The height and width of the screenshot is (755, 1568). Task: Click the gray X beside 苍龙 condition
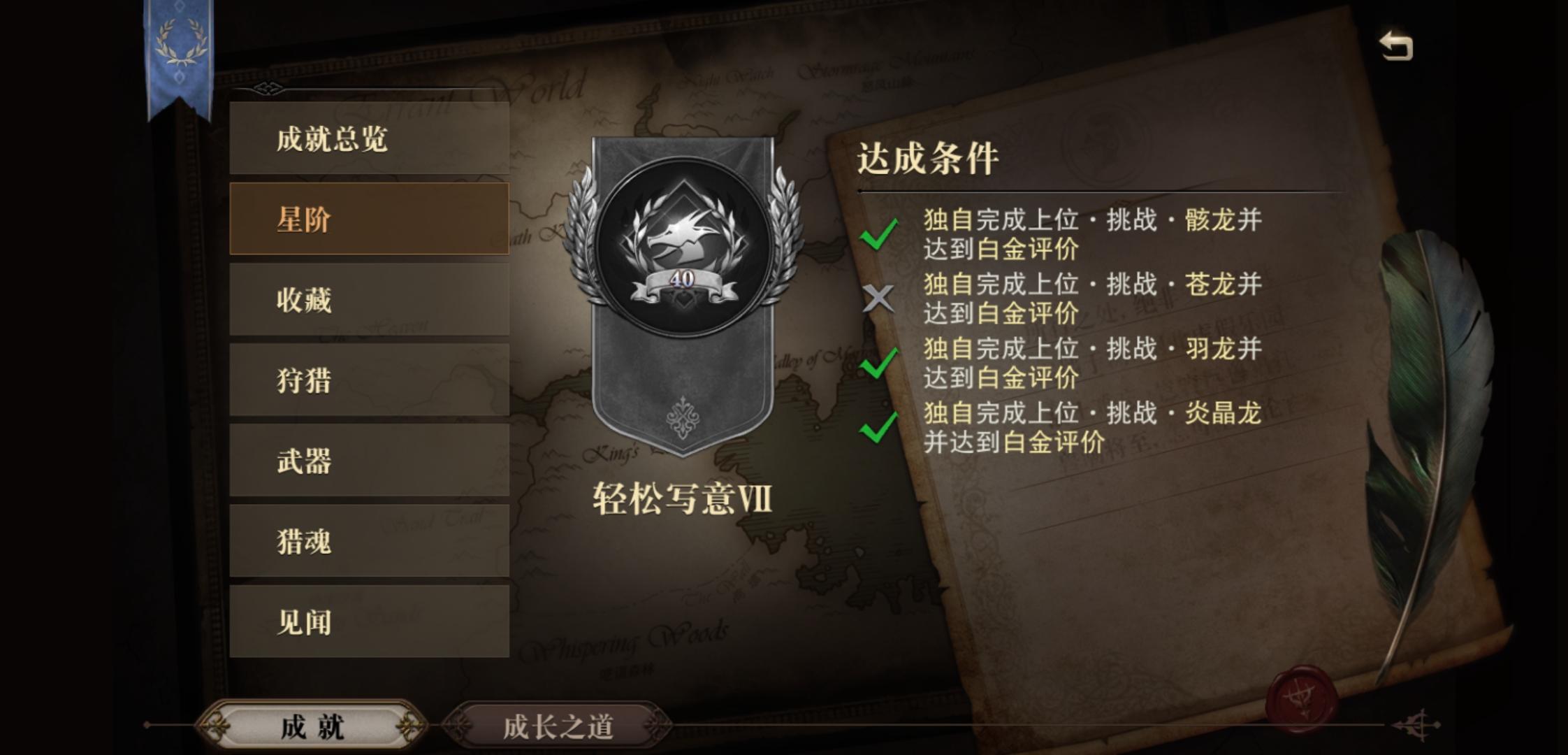click(878, 298)
